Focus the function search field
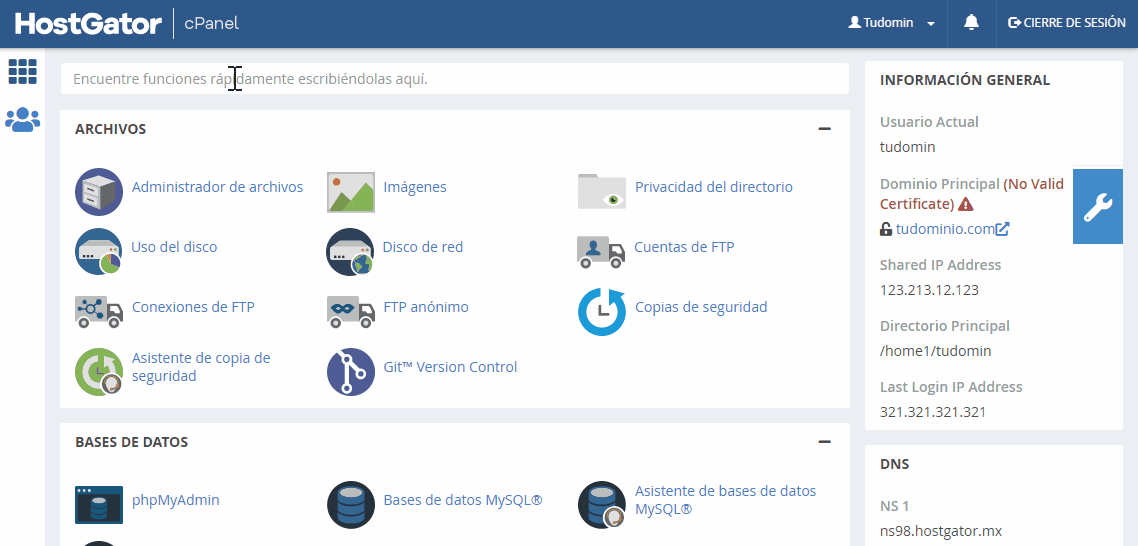The width and height of the screenshot is (1138, 546). [x=454, y=78]
